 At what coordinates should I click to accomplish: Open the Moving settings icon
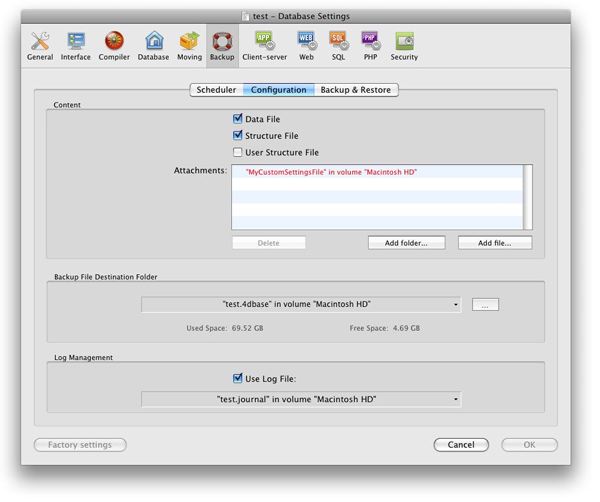click(x=189, y=43)
